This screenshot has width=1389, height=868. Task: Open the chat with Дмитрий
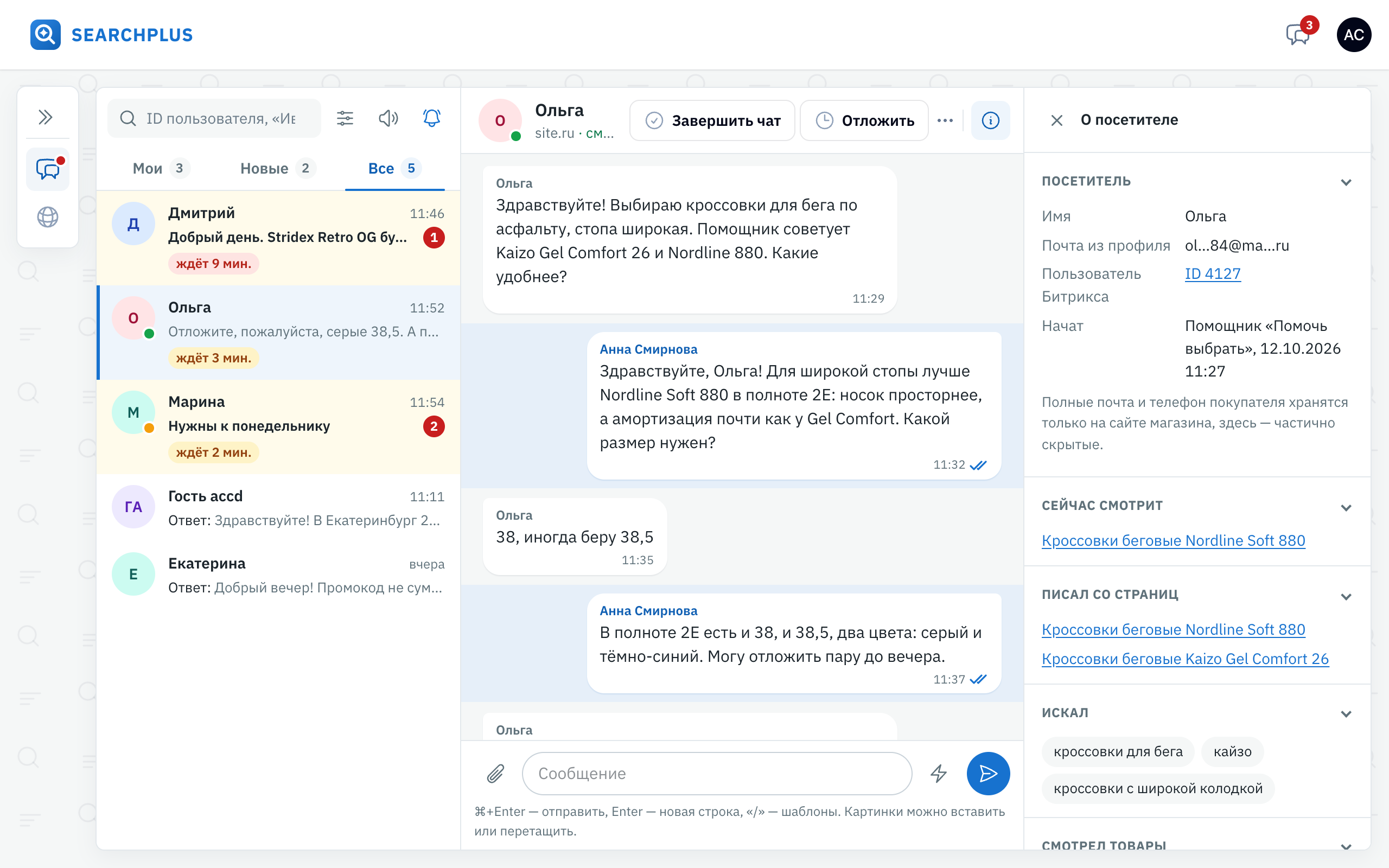tap(278, 238)
